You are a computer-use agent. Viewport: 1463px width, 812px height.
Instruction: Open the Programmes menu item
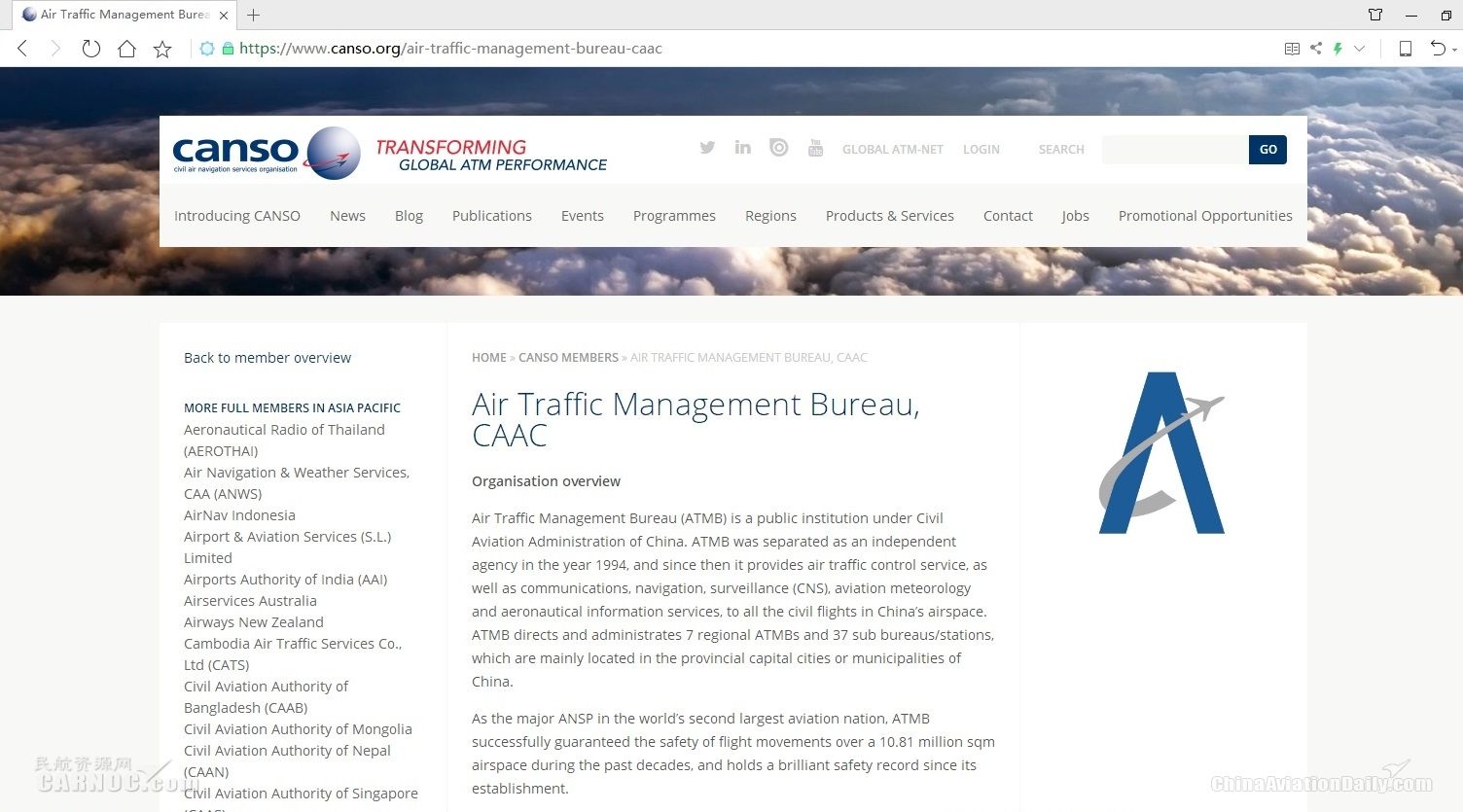pyautogui.click(x=674, y=216)
